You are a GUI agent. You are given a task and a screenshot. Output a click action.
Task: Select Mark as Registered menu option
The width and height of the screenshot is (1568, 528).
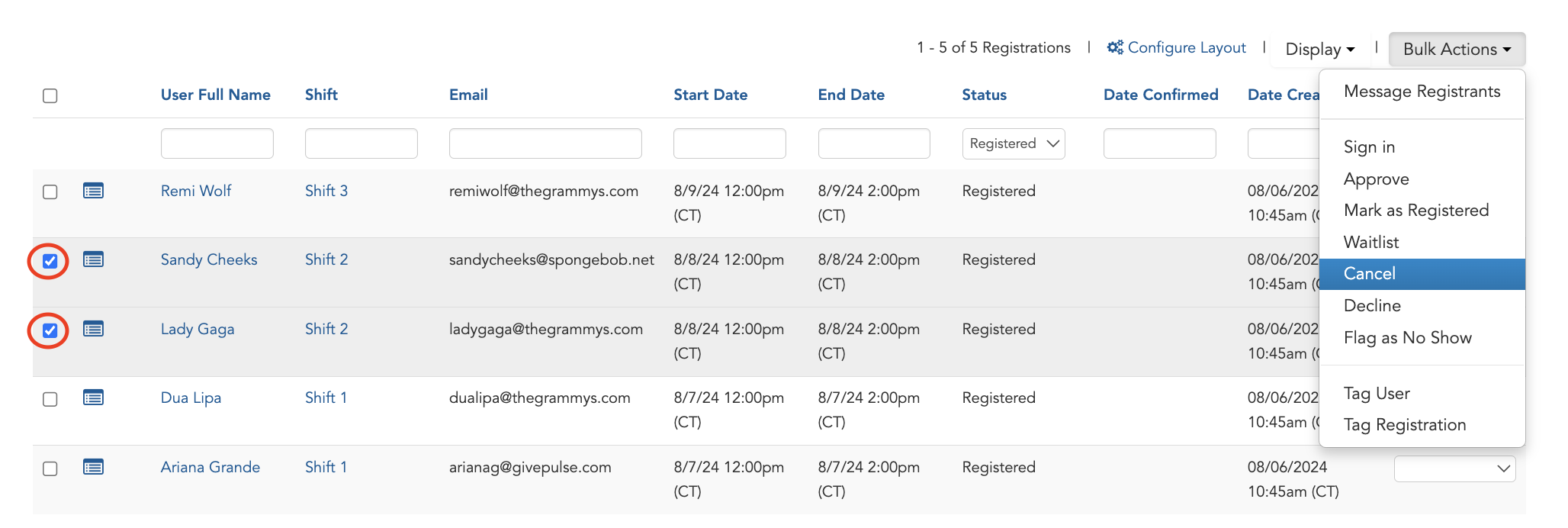[1422, 210]
